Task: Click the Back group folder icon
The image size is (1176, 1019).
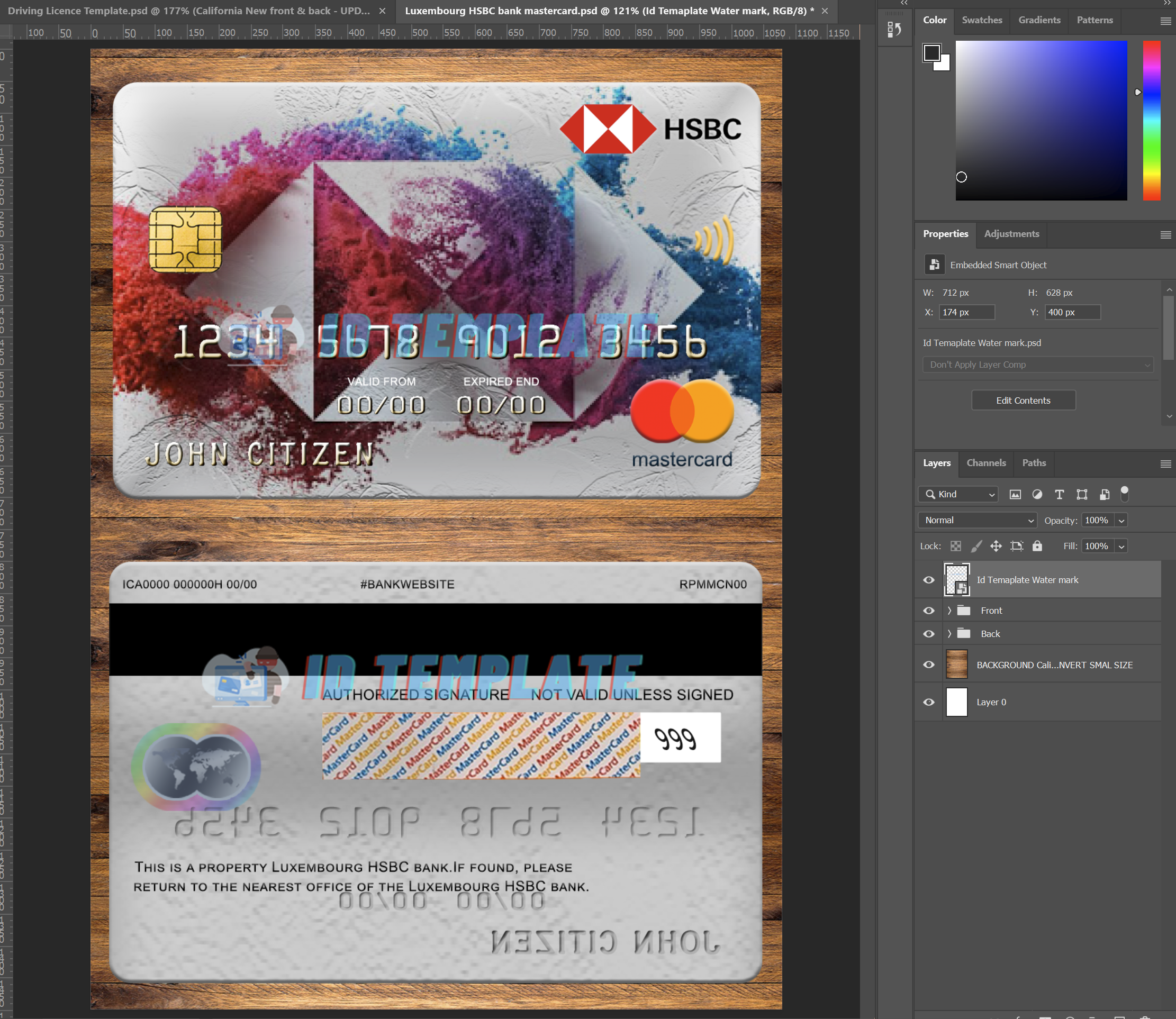Action: 964,633
